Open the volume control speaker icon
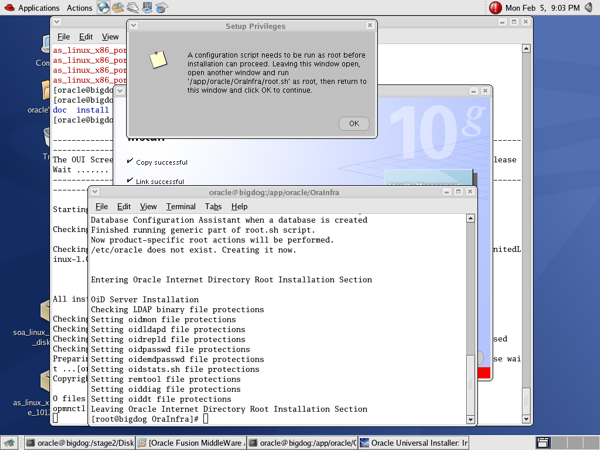Image resolution: width=600 pixels, height=450 pixels. click(589, 7)
